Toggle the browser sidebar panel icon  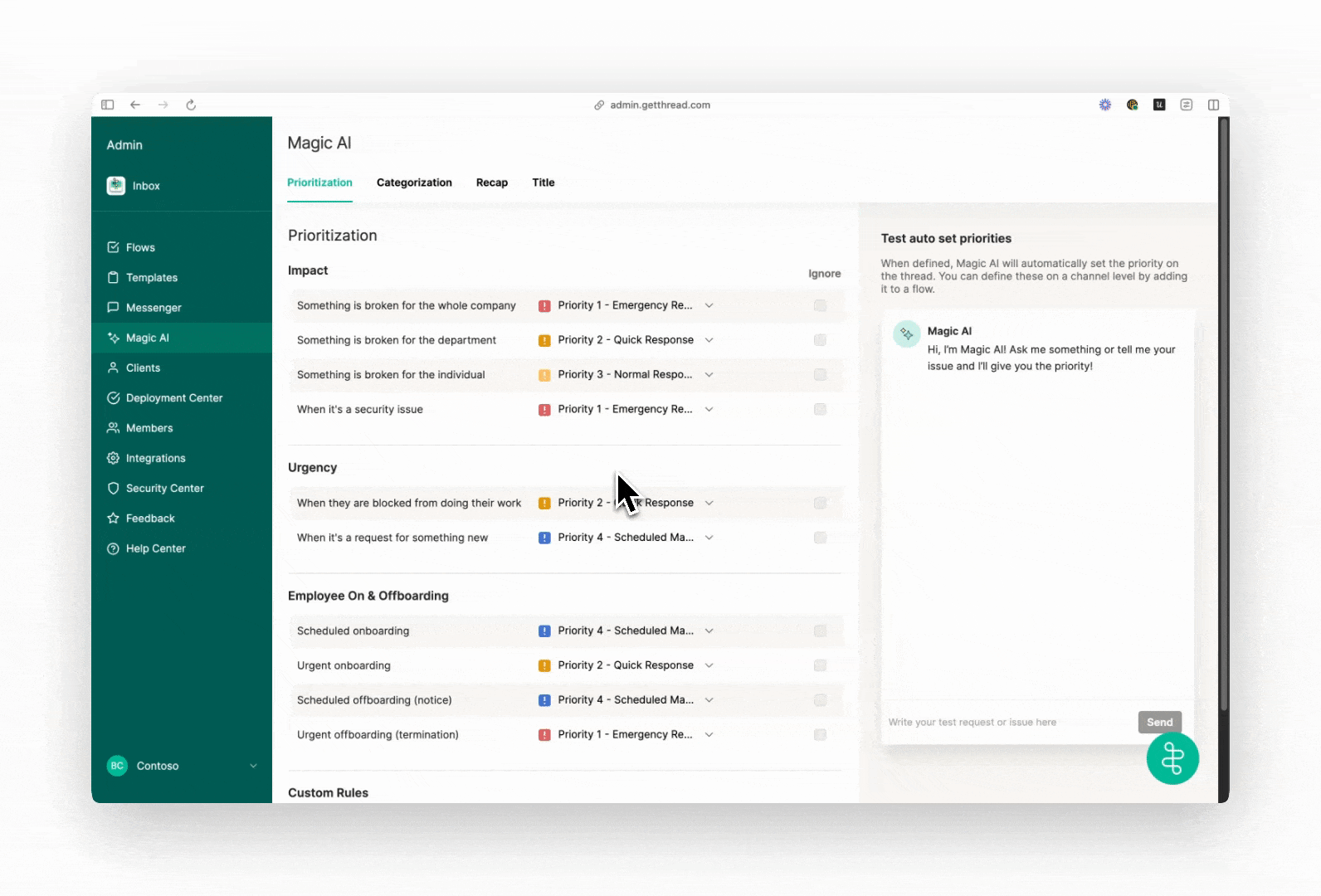[108, 105]
